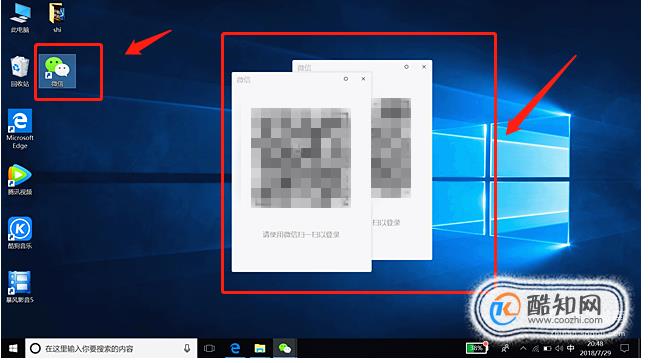This screenshot has height=363, width=650.
Task: Open the volume control in tray
Action: tap(559, 348)
